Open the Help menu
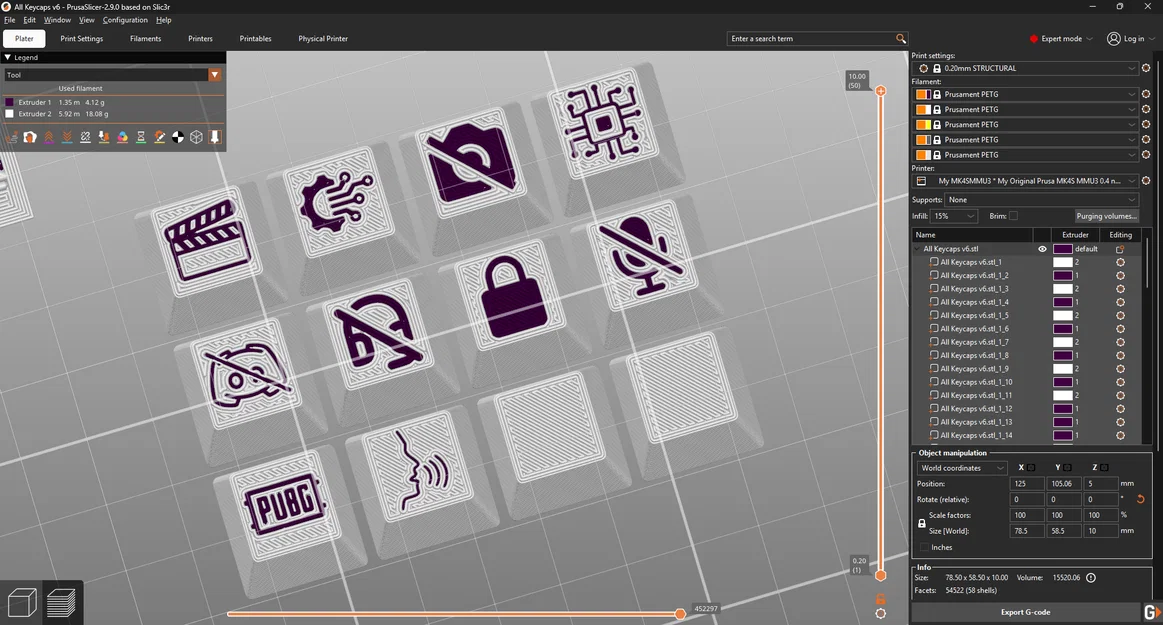Viewport: 1163px width, 625px height. click(164, 20)
